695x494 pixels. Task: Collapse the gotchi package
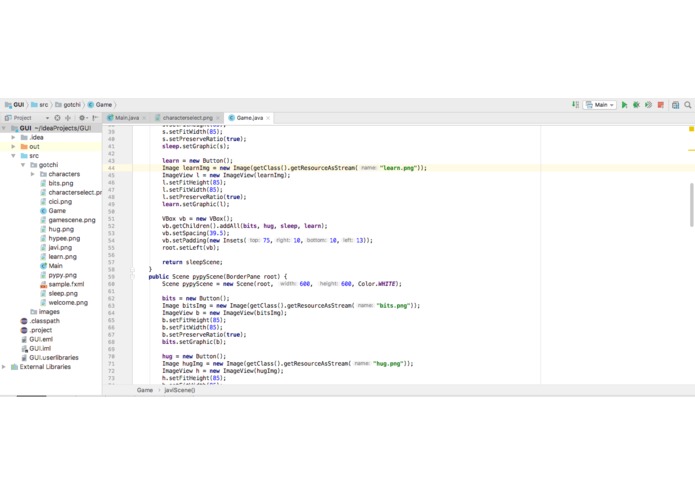[x=23, y=165]
